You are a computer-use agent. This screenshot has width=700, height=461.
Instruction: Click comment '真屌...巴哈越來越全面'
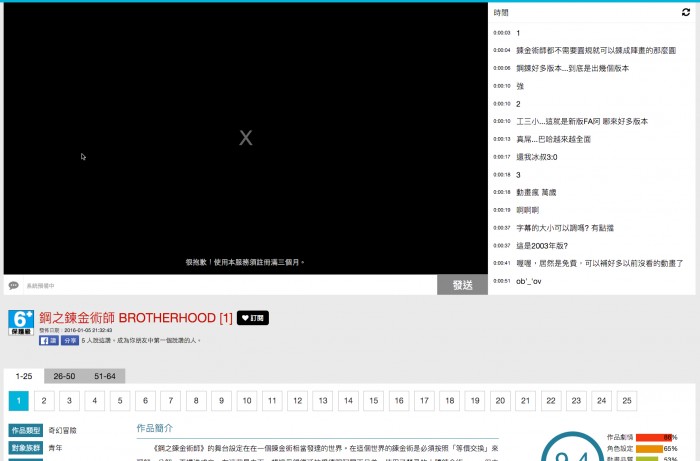click(x=554, y=139)
